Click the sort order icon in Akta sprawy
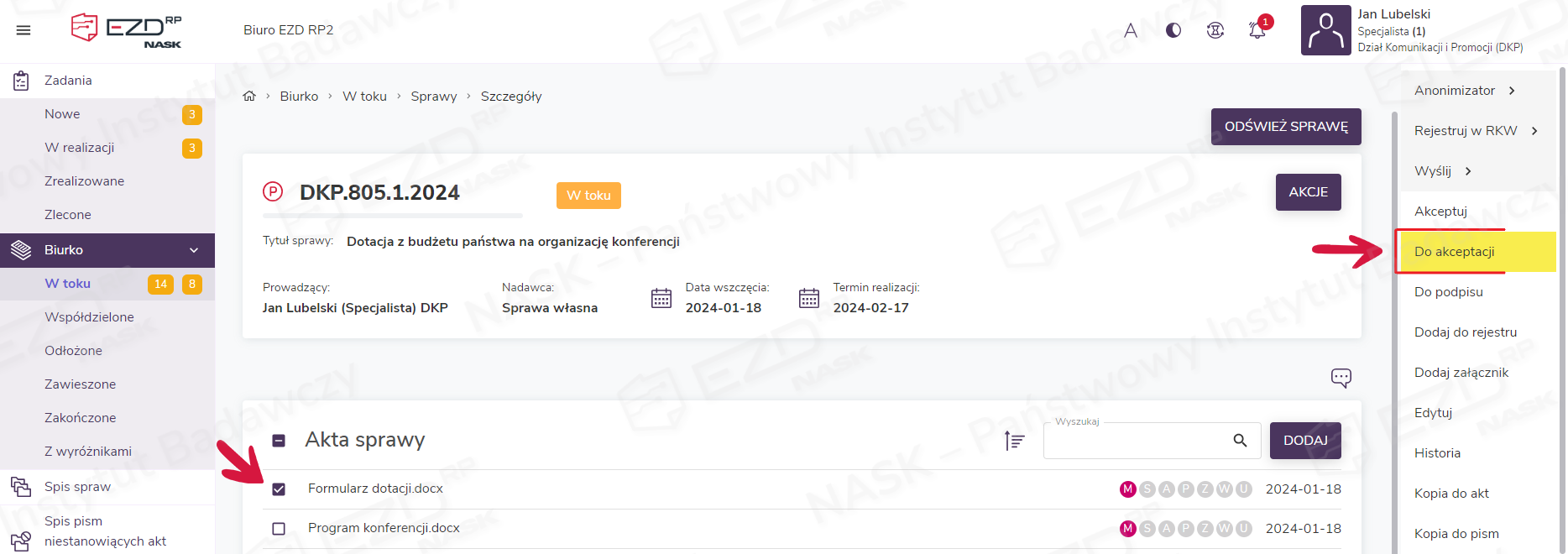 [1014, 441]
